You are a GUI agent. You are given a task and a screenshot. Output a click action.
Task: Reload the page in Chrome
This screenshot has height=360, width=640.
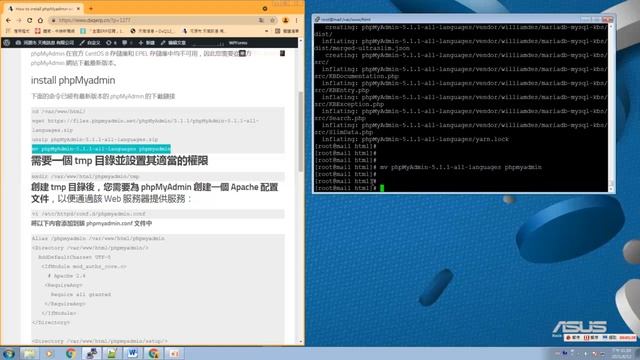[29, 20]
